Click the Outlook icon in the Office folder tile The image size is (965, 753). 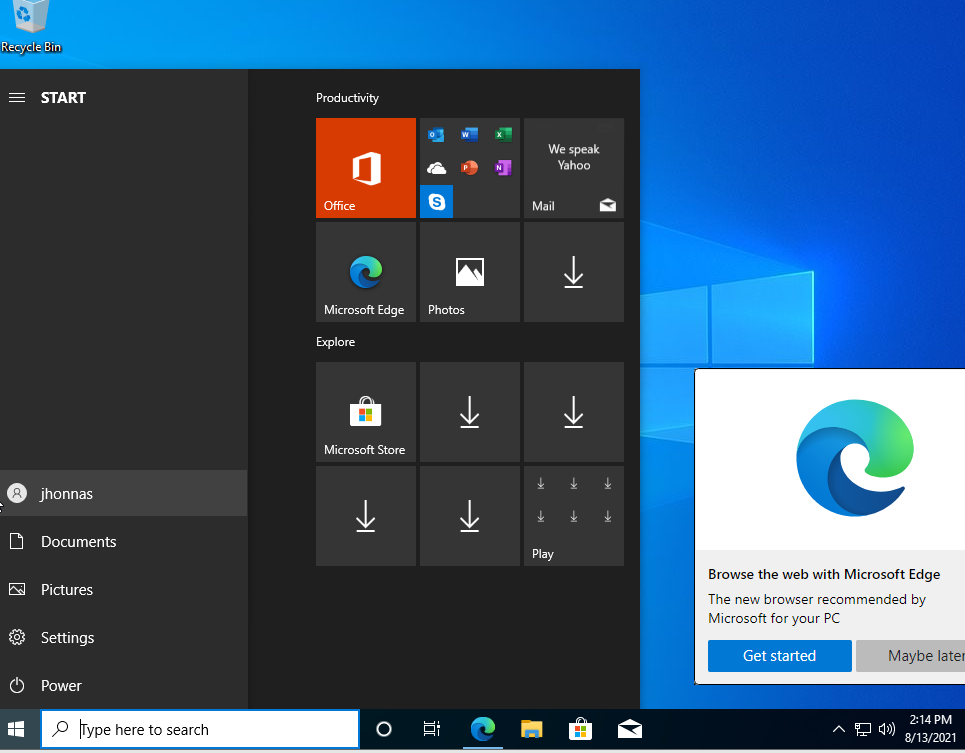pos(436,134)
